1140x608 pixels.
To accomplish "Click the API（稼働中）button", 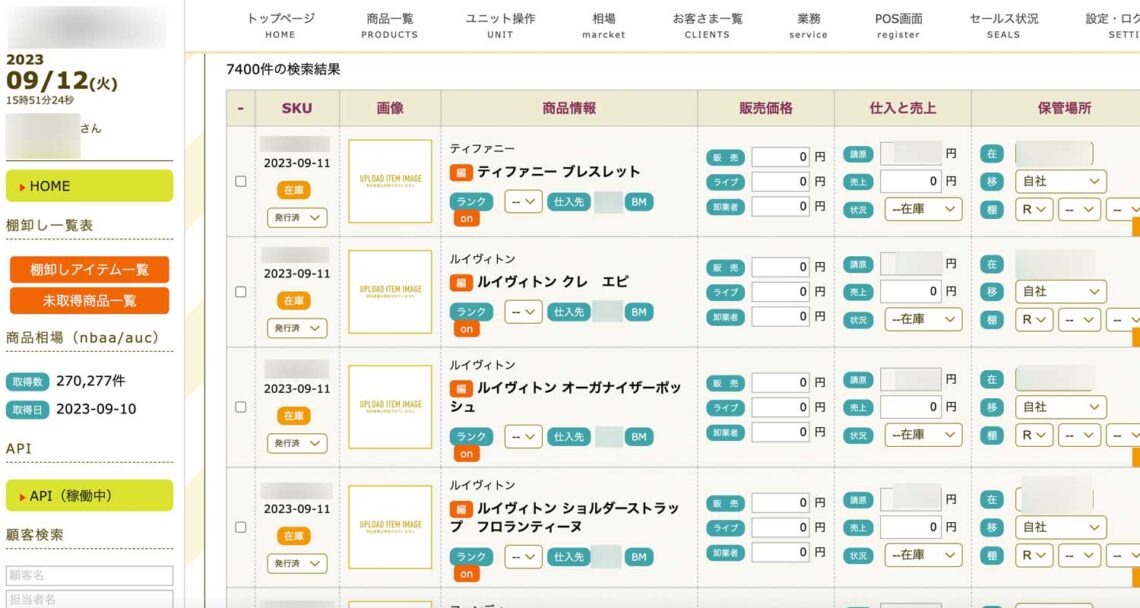I will click(89, 496).
